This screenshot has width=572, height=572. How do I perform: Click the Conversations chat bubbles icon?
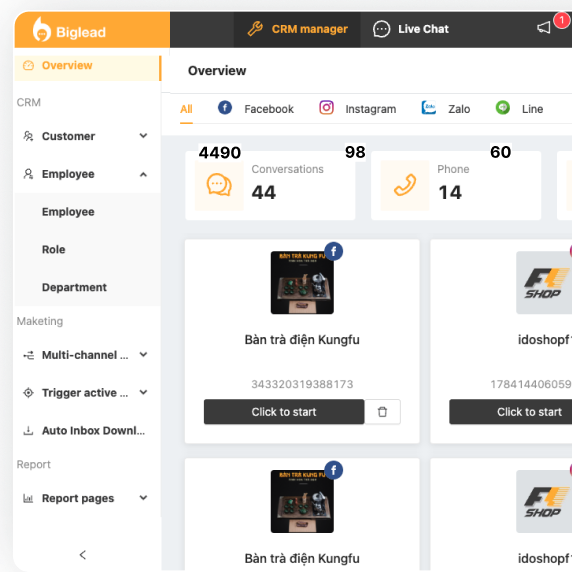(x=219, y=185)
